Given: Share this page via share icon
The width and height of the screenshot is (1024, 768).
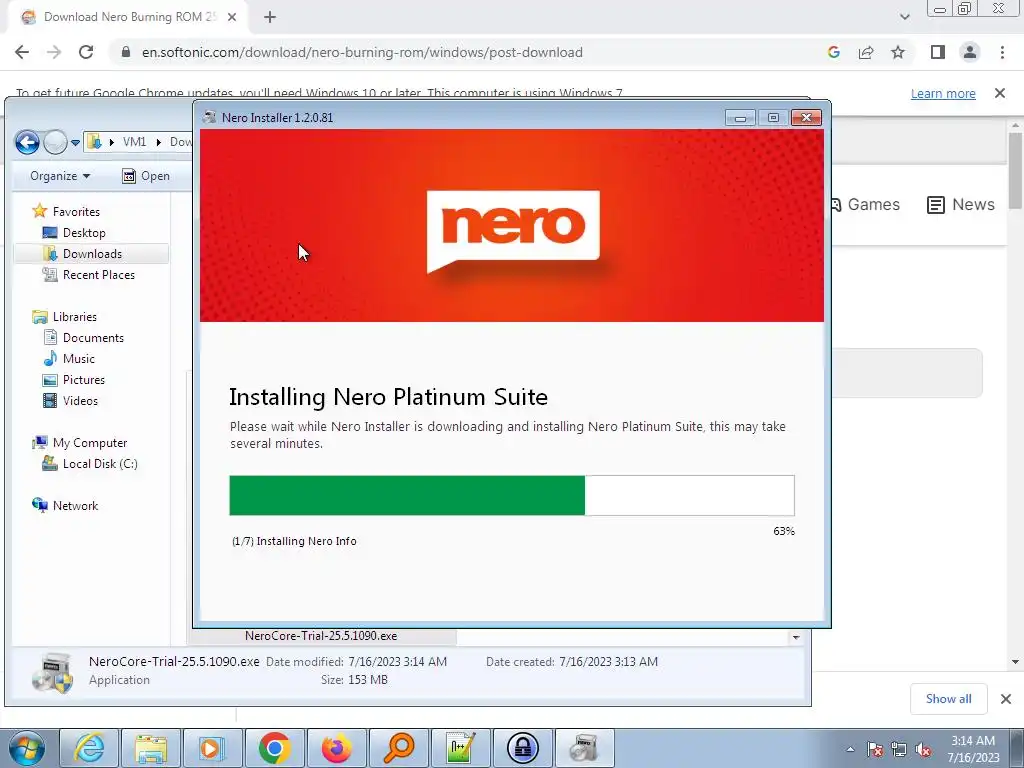Looking at the screenshot, I should click(866, 52).
